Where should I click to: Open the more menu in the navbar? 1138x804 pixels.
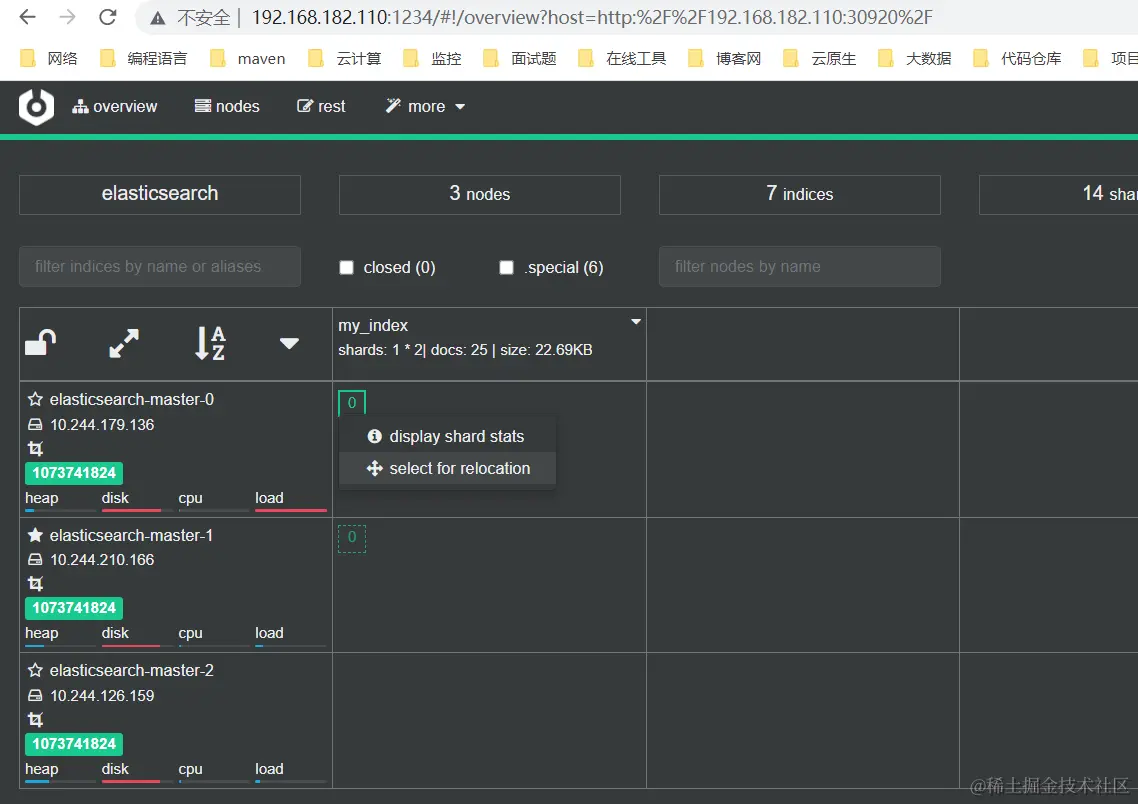pos(424,106)
